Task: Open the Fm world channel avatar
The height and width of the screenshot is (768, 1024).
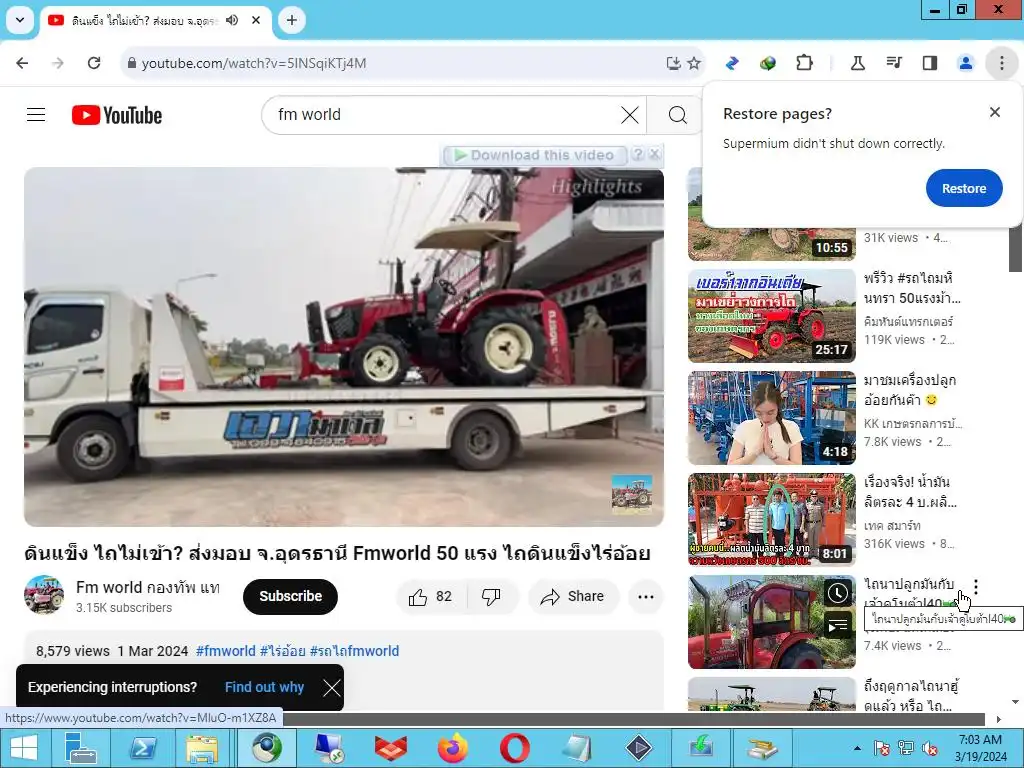Action: point(44,595)
